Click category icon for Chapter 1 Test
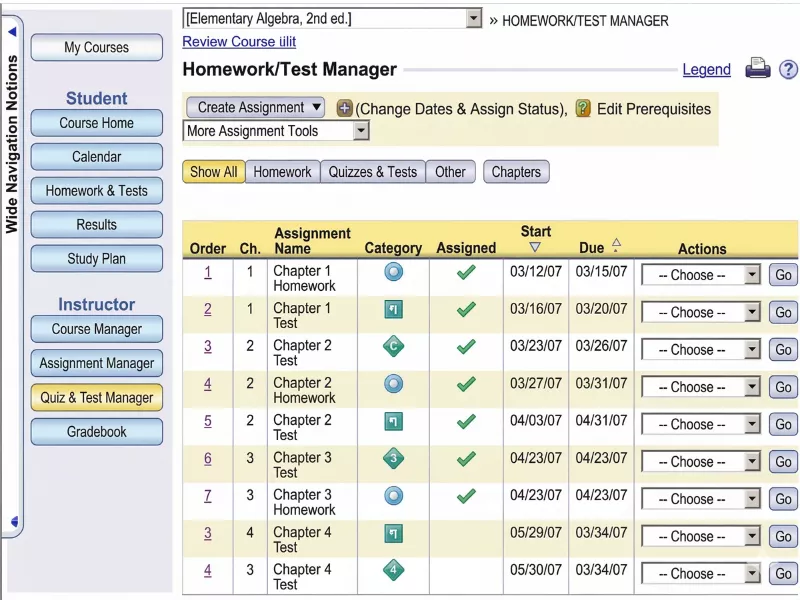 (393, 309)
